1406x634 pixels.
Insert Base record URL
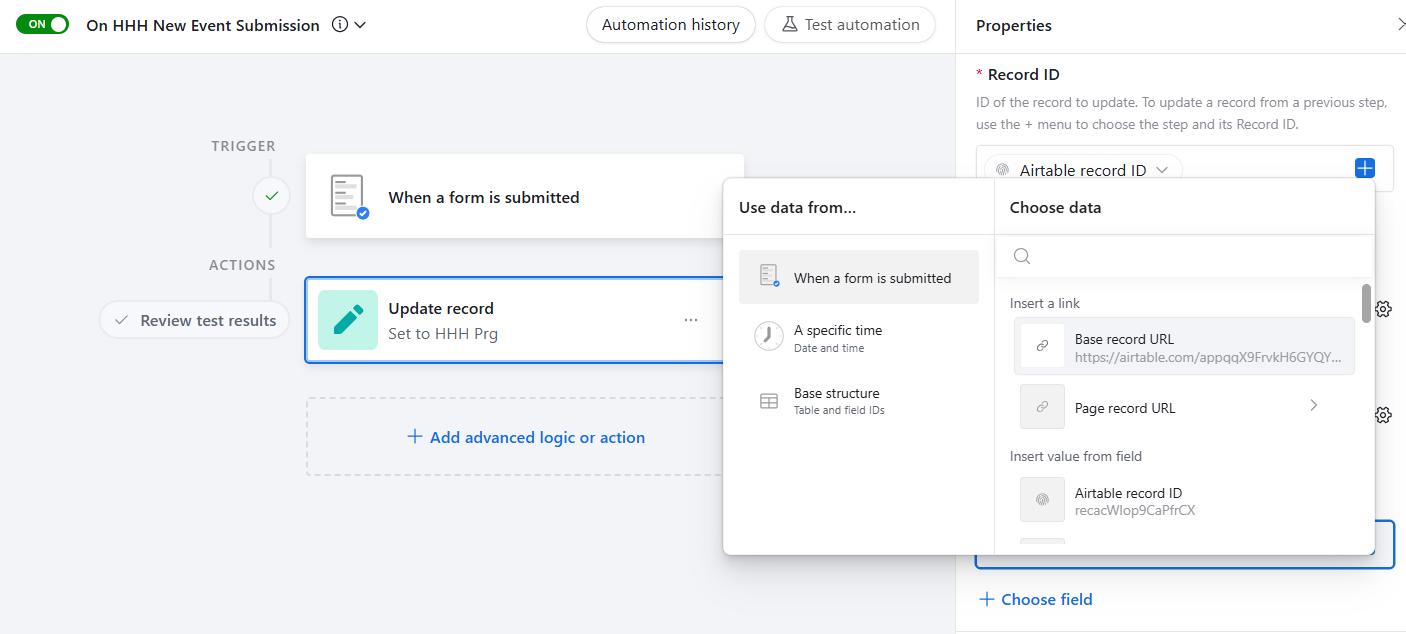(1184, 346)
